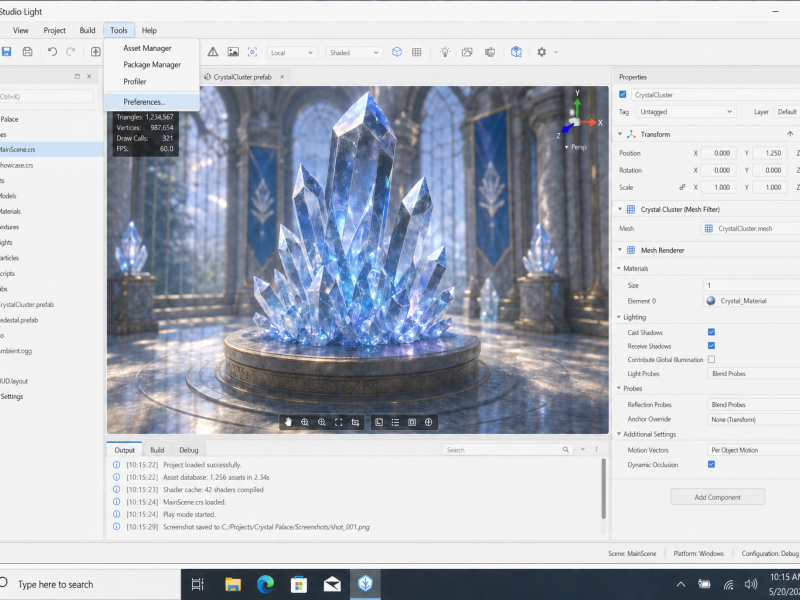800x600 pixels.
Task: Select the hand pan tool in viewport
Action: point(288,422)
